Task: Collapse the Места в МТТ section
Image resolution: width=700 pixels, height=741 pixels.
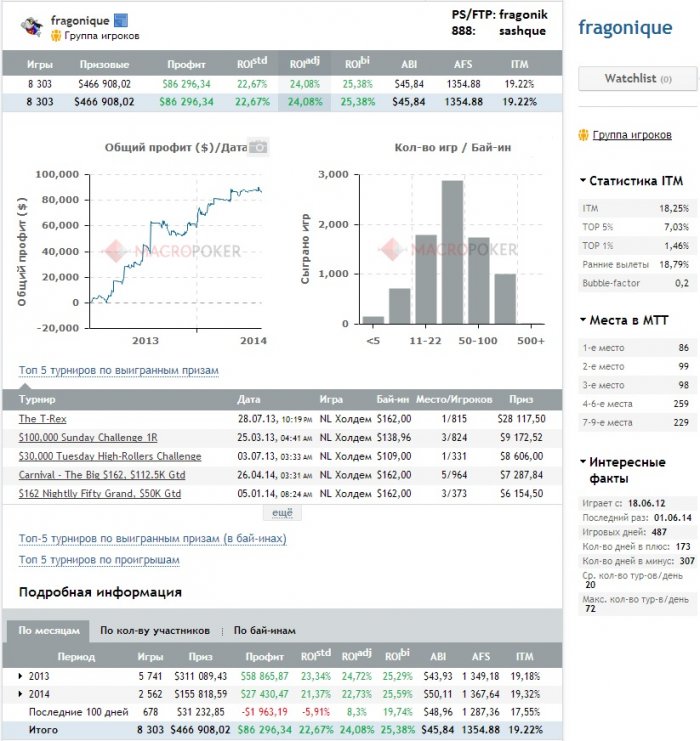Action: pos(583,320)
